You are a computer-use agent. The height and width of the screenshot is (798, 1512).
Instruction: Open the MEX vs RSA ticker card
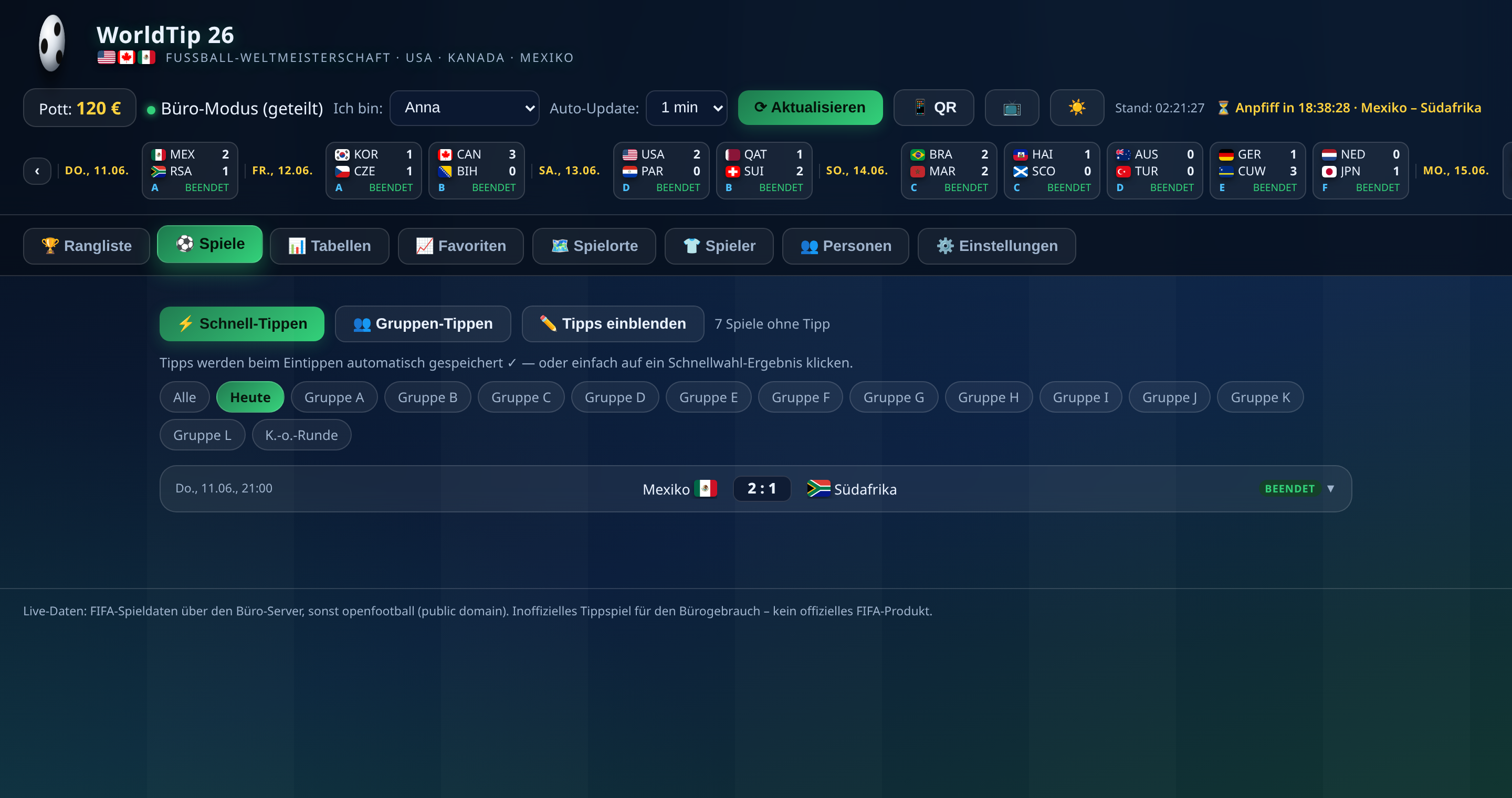190,171
